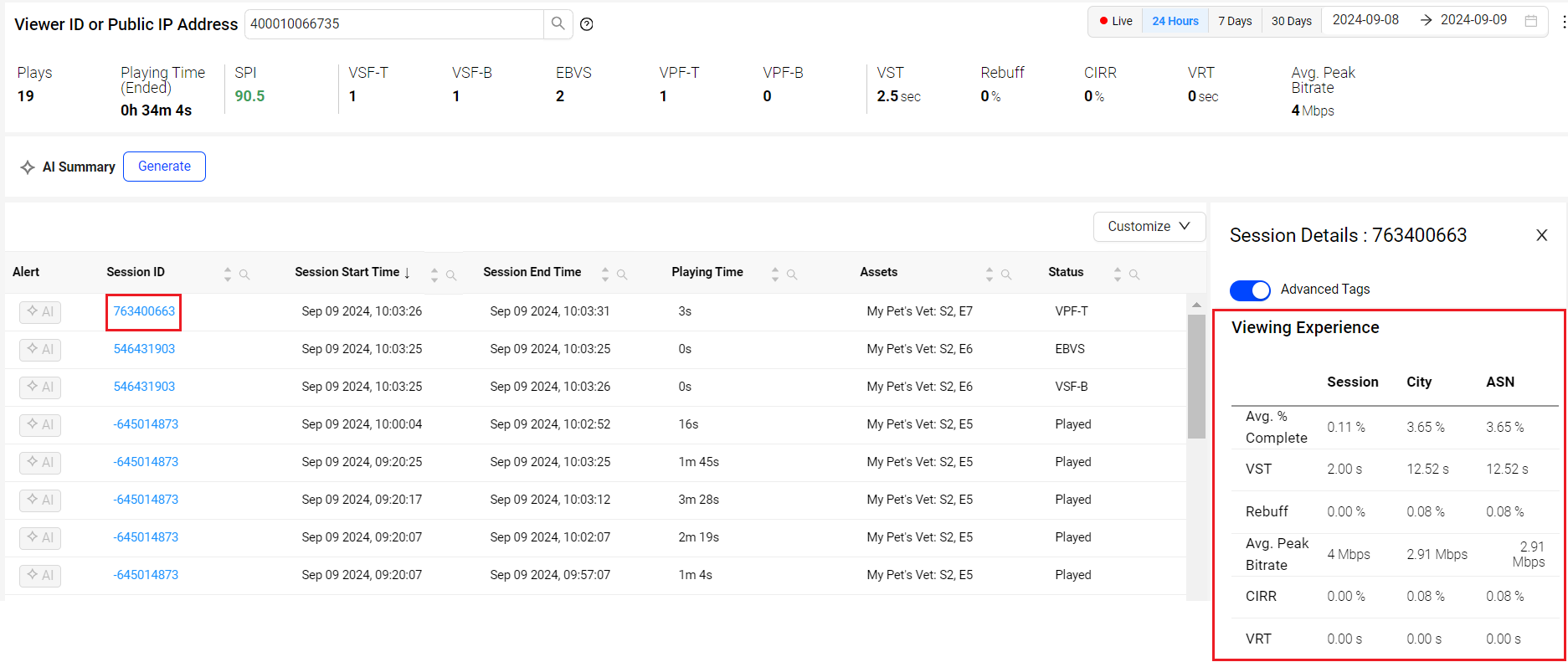Click the VPF-T status cell in first row
This screenshot has width=1568, height=662.
(1072, 311)
